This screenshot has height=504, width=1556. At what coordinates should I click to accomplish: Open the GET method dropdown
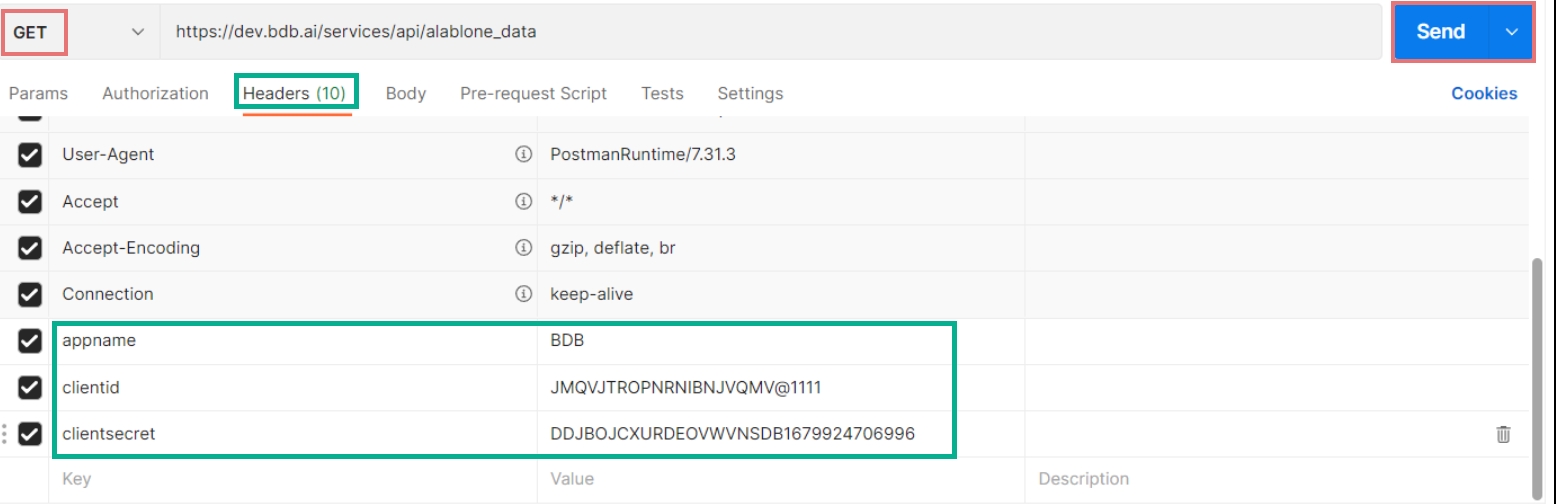(x=80, y=32)
